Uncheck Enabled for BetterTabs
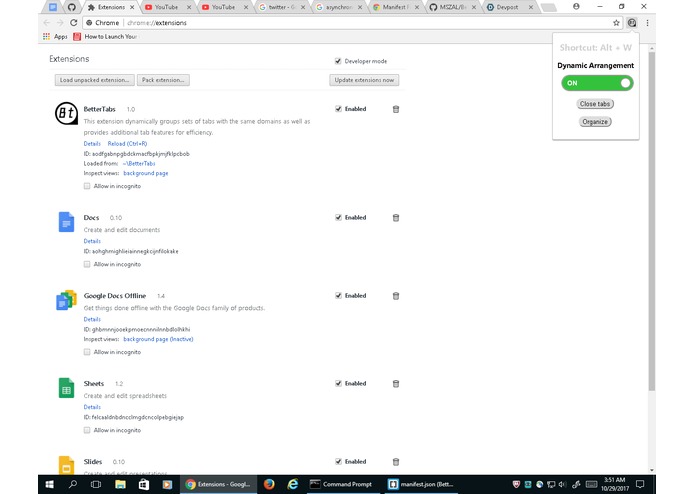The width and height of the screenshot is (695, 494). coord(338,109)
